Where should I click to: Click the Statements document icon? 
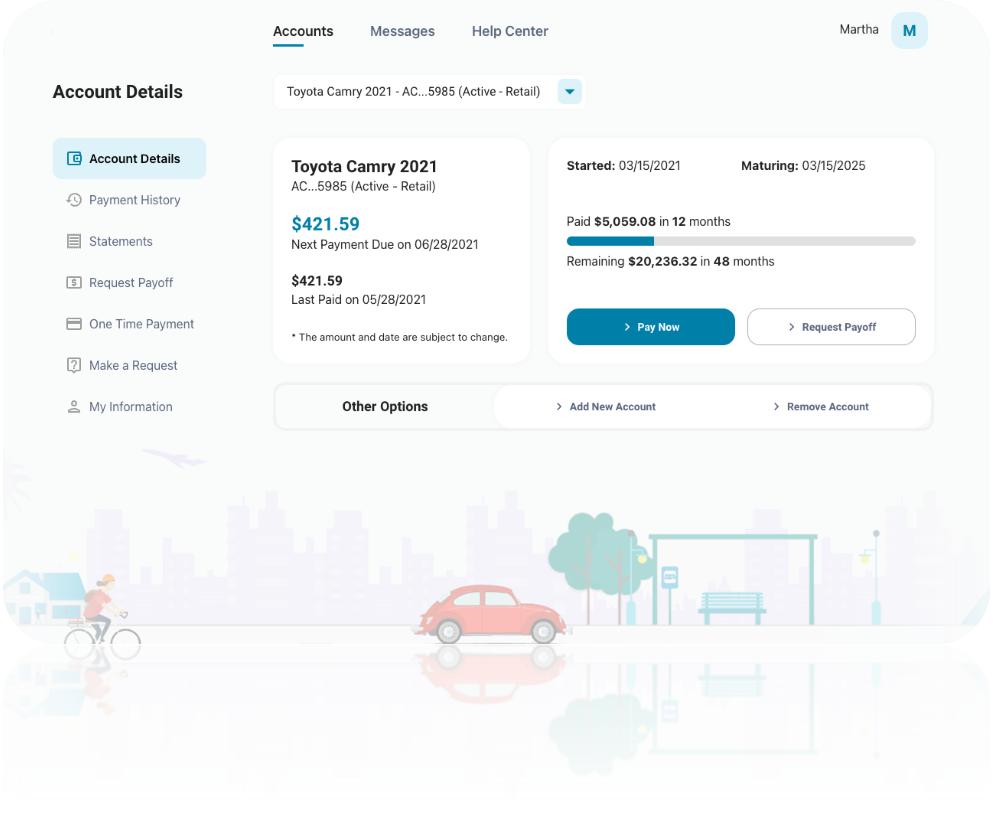coord(74,241)
